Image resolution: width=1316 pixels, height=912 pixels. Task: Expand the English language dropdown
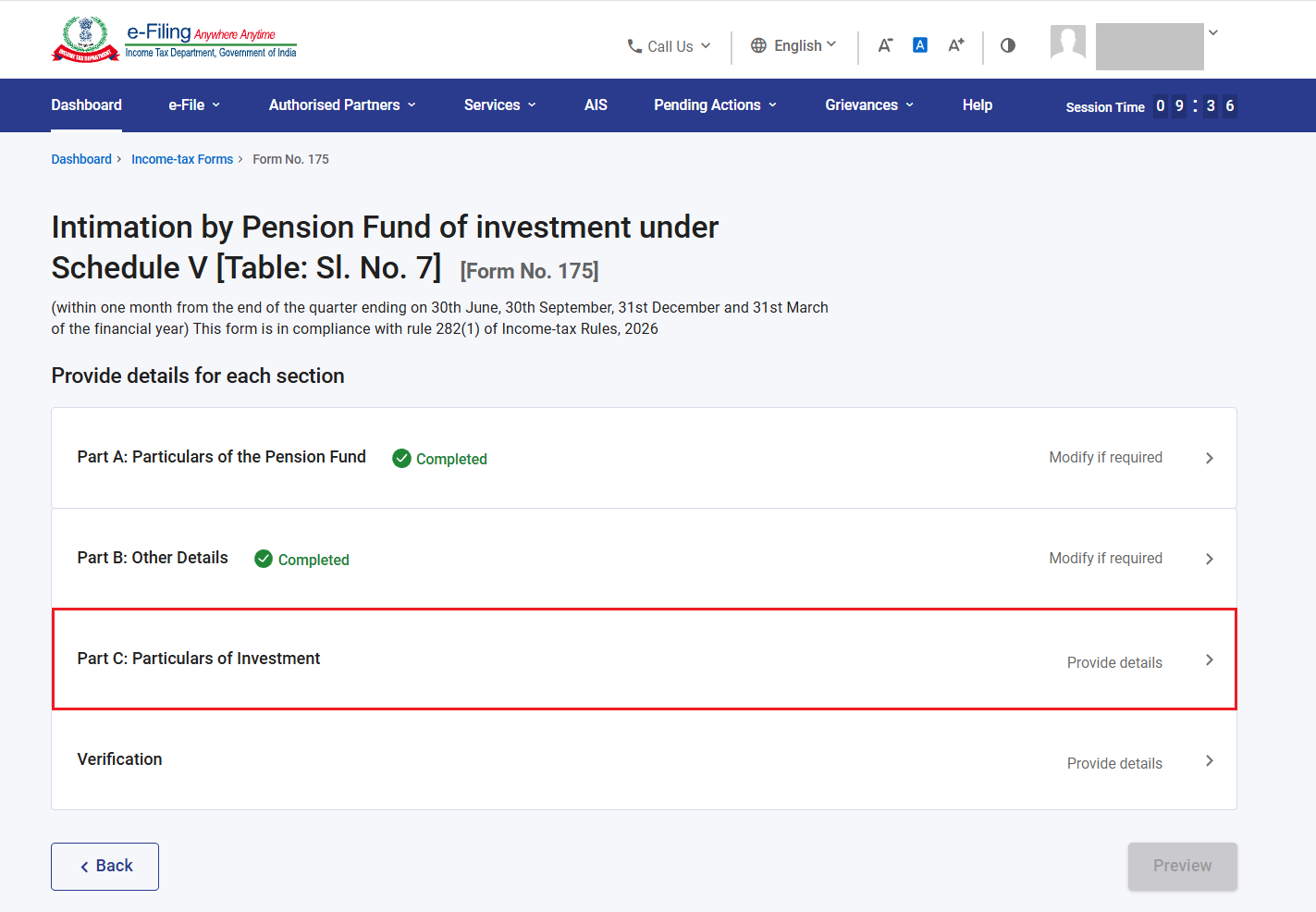794,45
